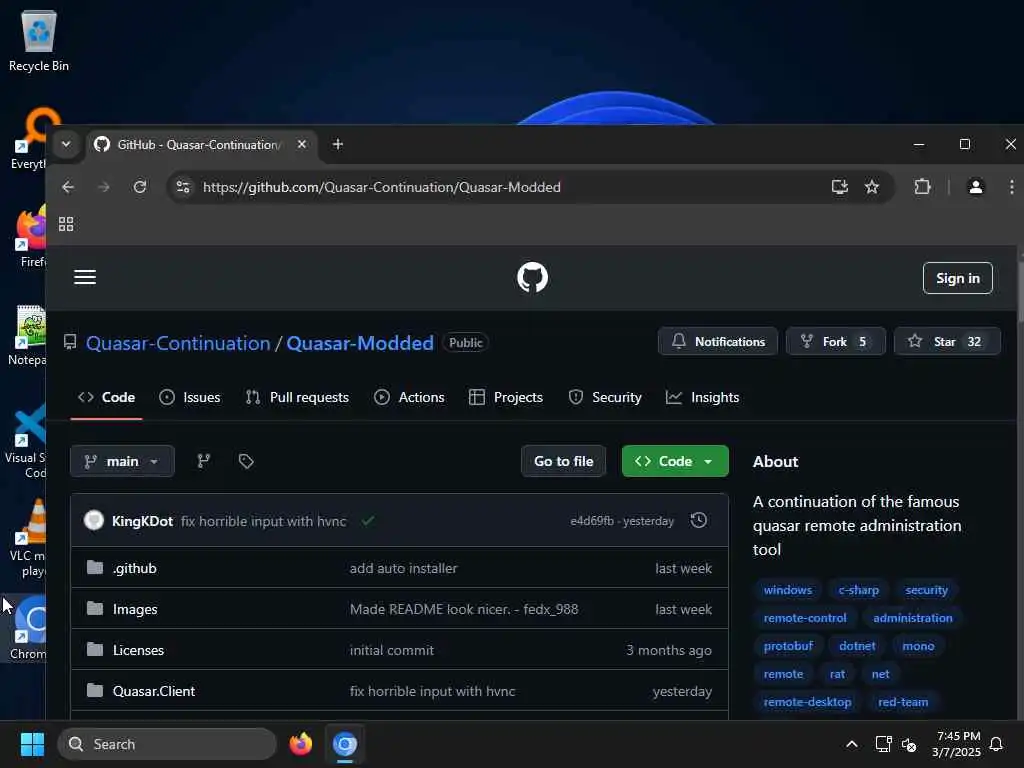This screenshot has width=1024, height=768.
Task: View commit history clock icon
Action: [699, 520]
